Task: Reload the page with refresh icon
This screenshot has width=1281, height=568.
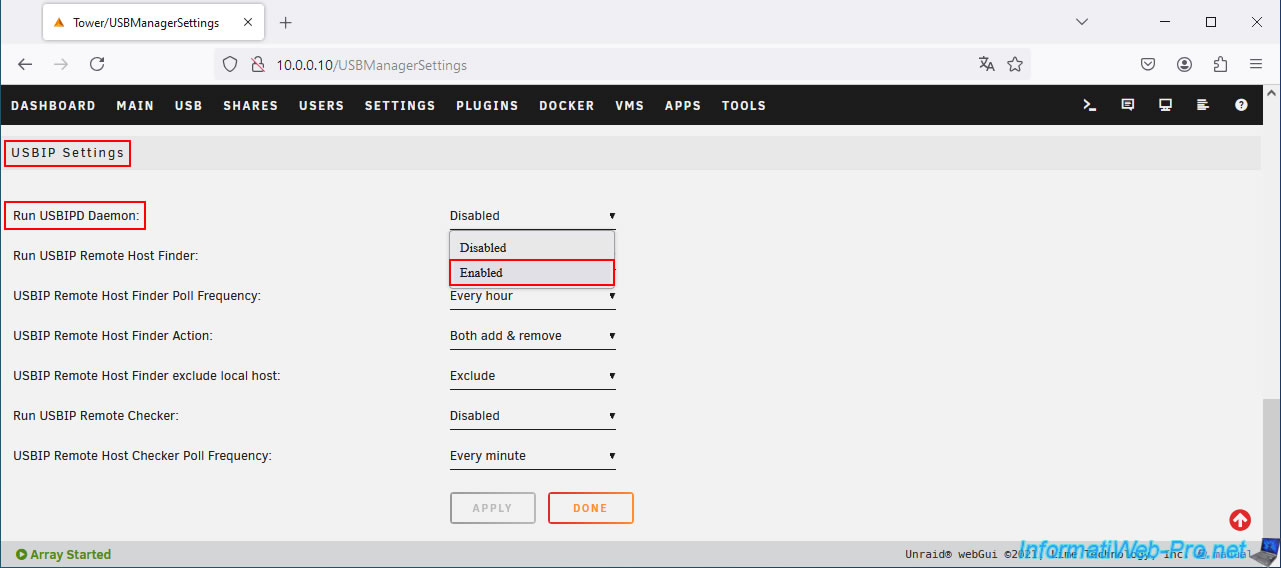Action: [97, 64]
